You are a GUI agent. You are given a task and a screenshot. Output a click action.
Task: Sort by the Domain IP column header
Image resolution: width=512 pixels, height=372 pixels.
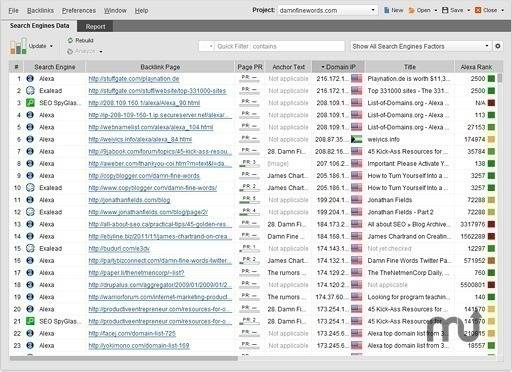[x=338, y=67]
